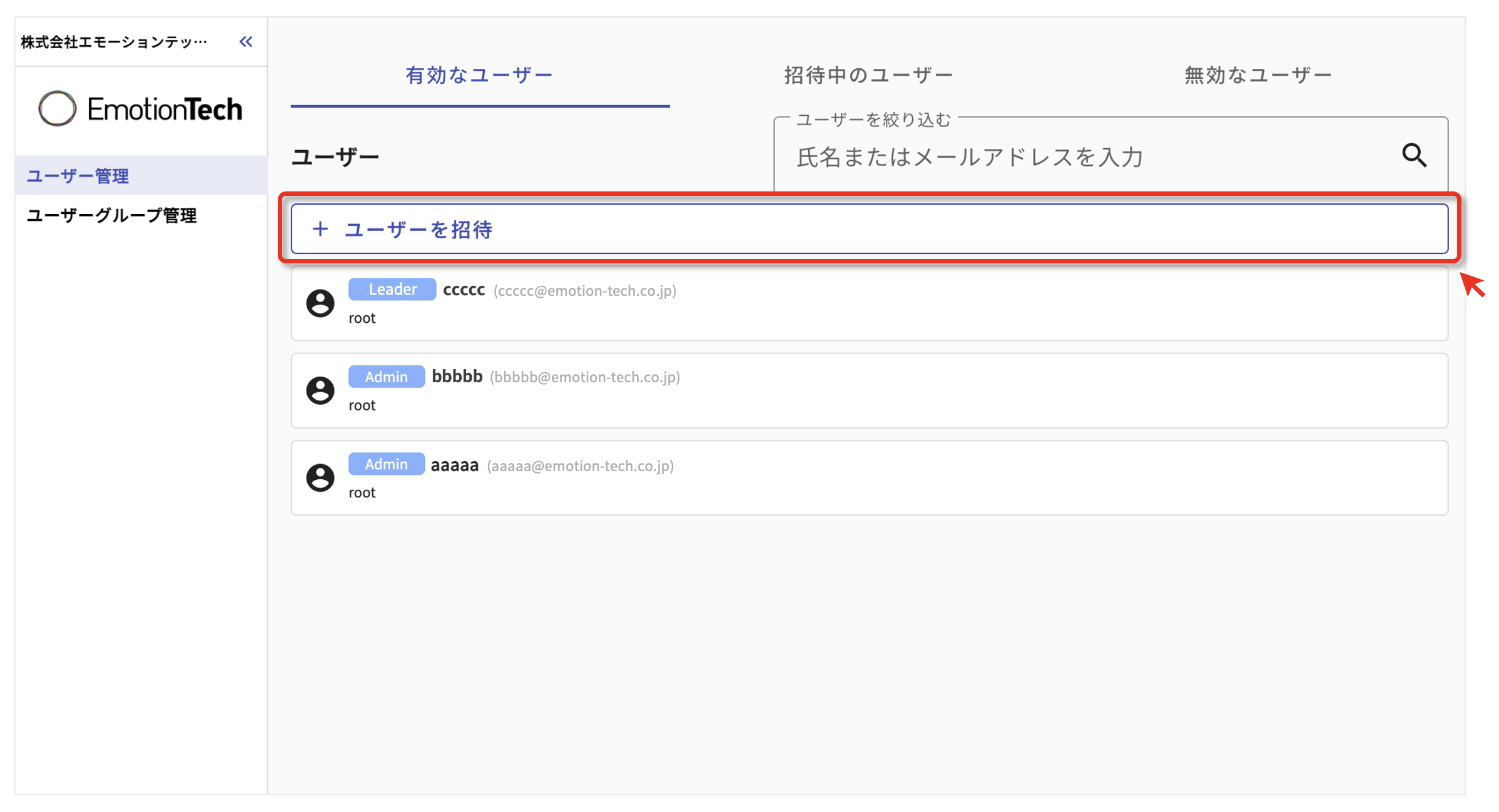The height and width of the screenshot is (812, 1499).
Task: Open ユーザー管理 in the sidebar
Action: tap(78, 176)
